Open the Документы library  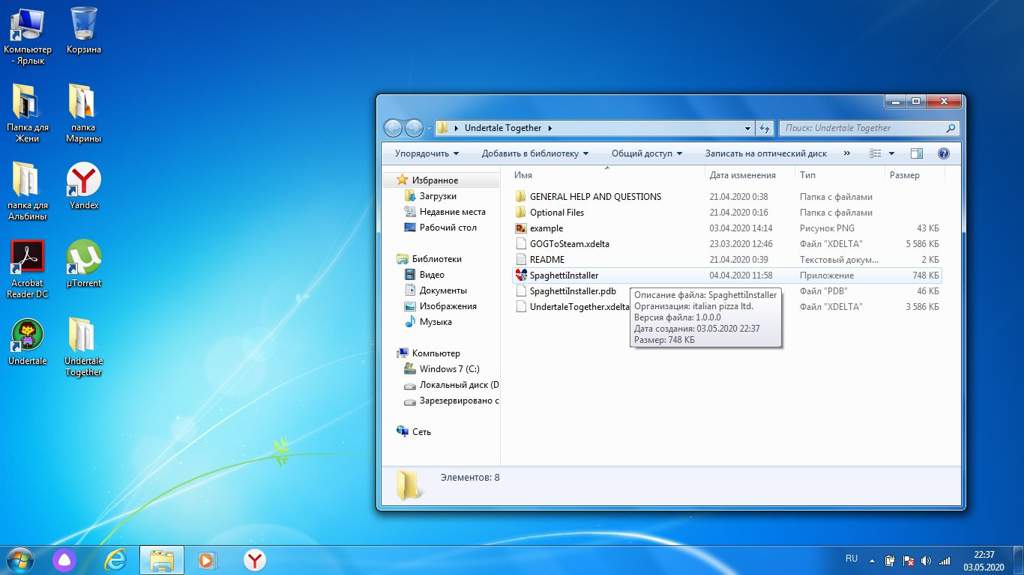[x=443, y=290]
